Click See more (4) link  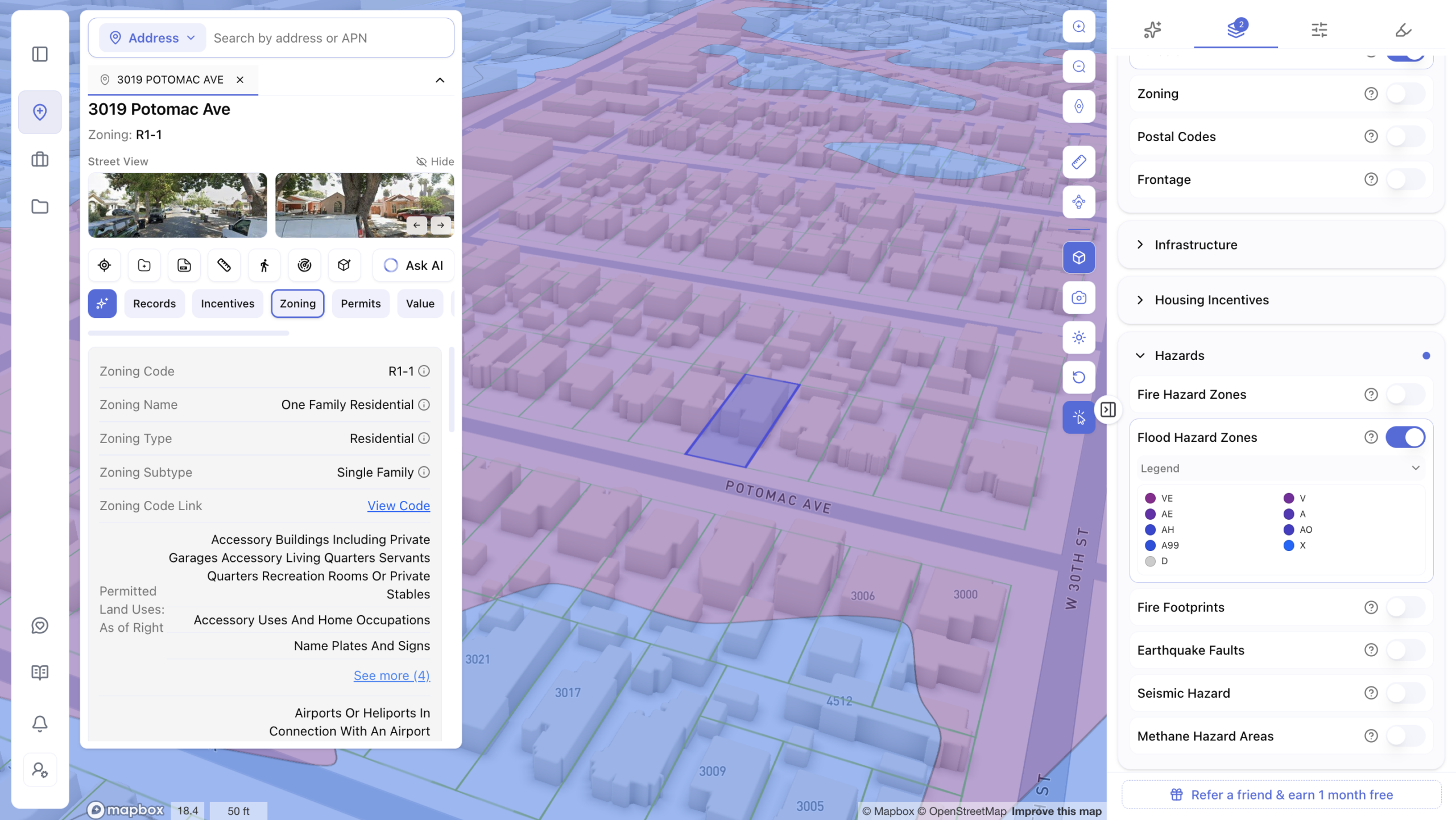392,676
